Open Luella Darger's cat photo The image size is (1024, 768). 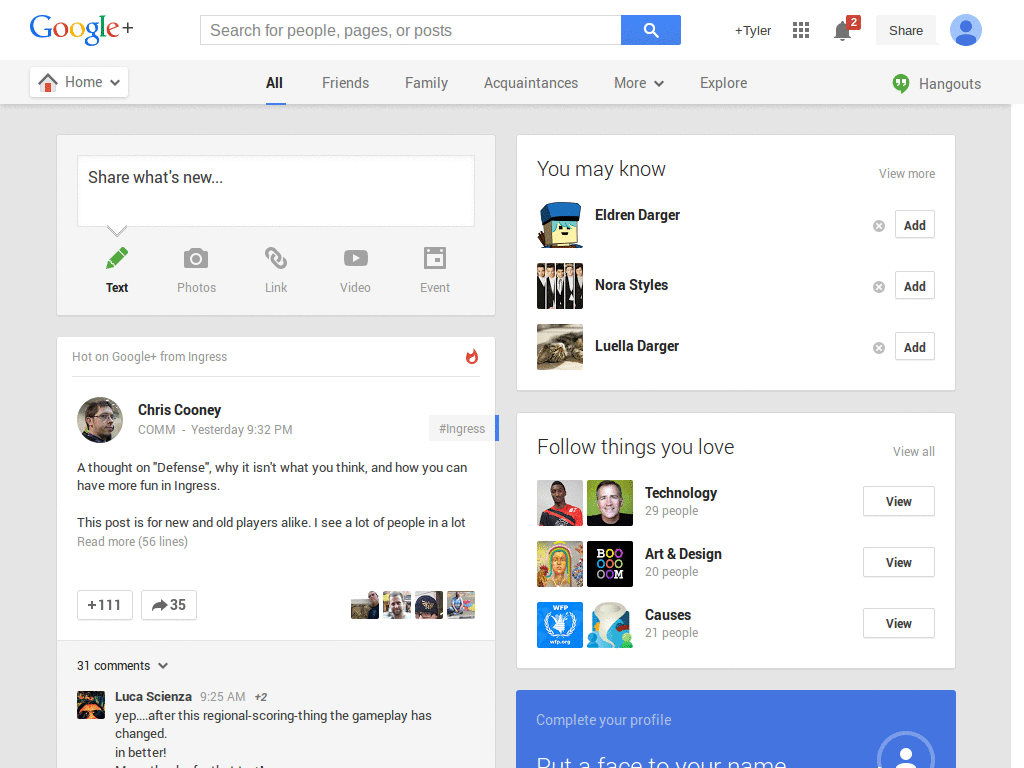pos(560,347)
